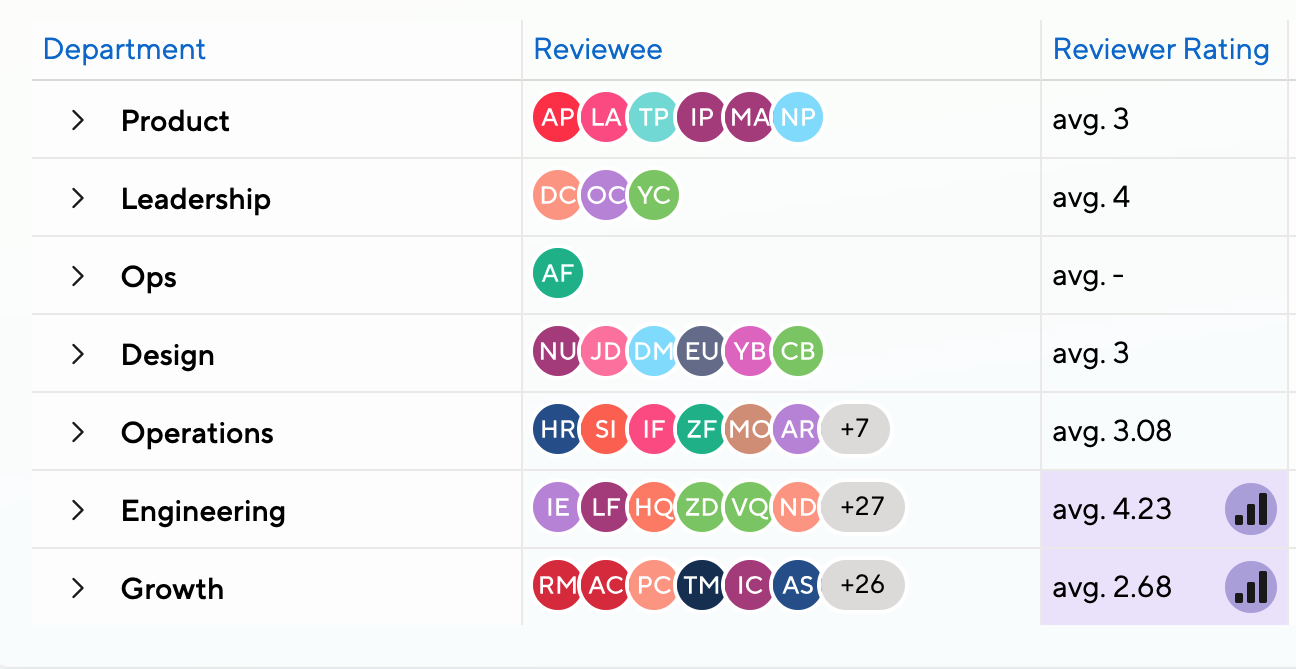Screen dimensions: 1296x669
Task: Show the +26 more Growth reviewees
Action: click(x=863, y=585)
